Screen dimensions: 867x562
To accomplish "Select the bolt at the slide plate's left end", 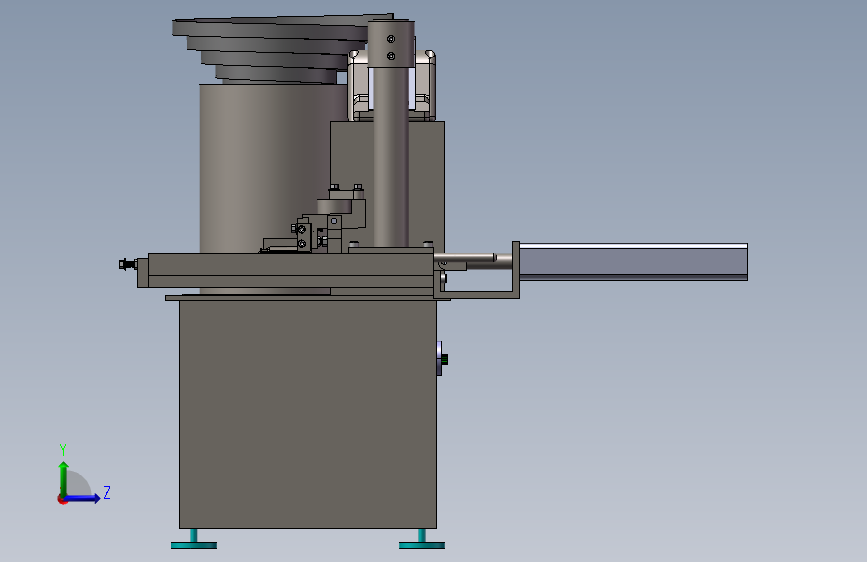I will coord(128,264).
